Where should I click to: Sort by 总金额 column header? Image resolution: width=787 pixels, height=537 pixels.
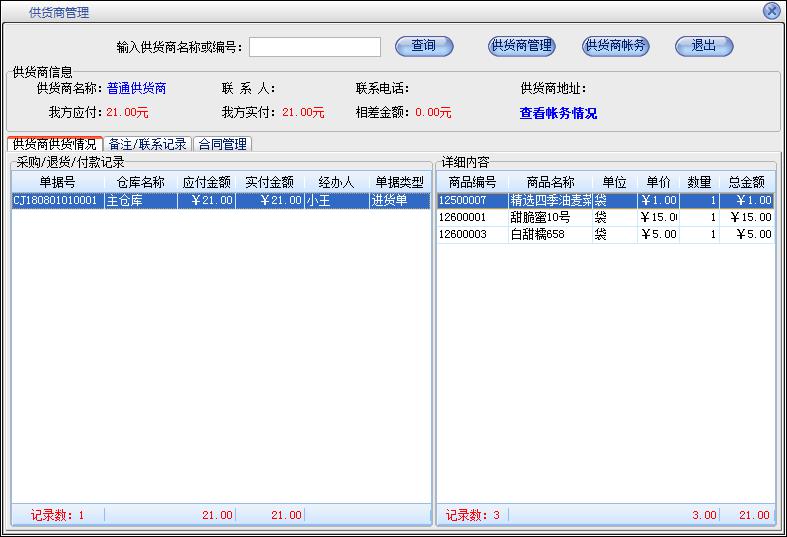point(746,183)
